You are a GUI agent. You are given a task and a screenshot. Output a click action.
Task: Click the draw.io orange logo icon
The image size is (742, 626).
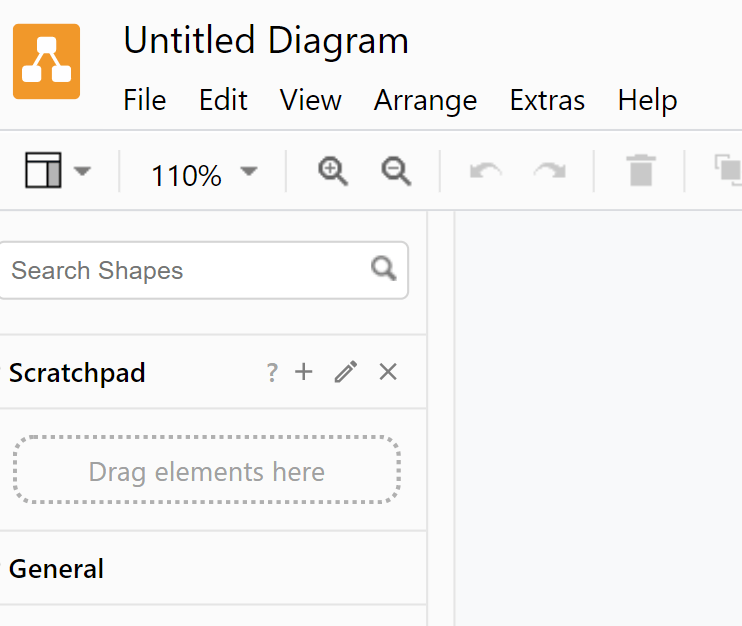[x=46, y=61]
